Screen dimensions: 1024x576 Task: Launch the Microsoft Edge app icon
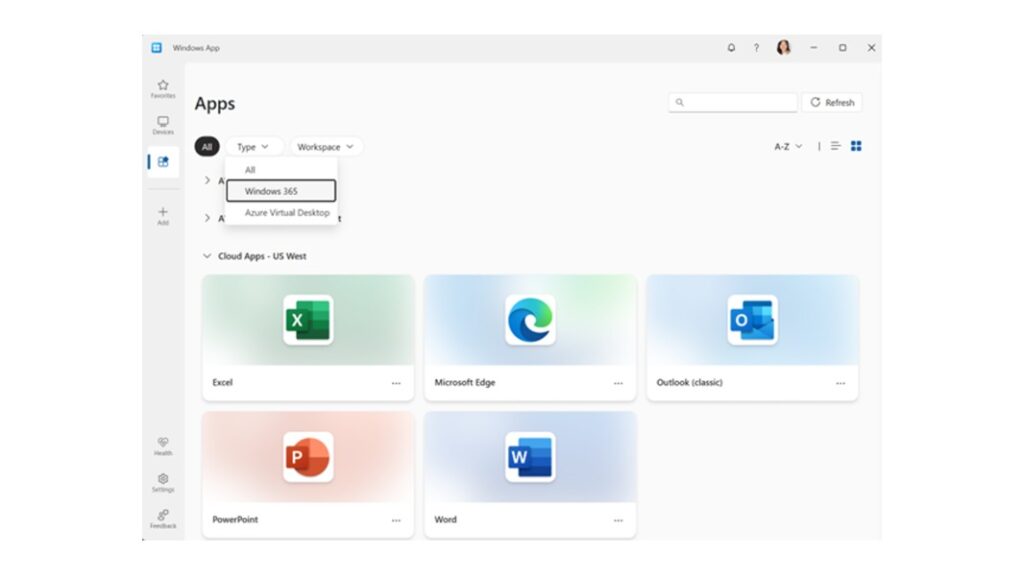click(530, 320)
